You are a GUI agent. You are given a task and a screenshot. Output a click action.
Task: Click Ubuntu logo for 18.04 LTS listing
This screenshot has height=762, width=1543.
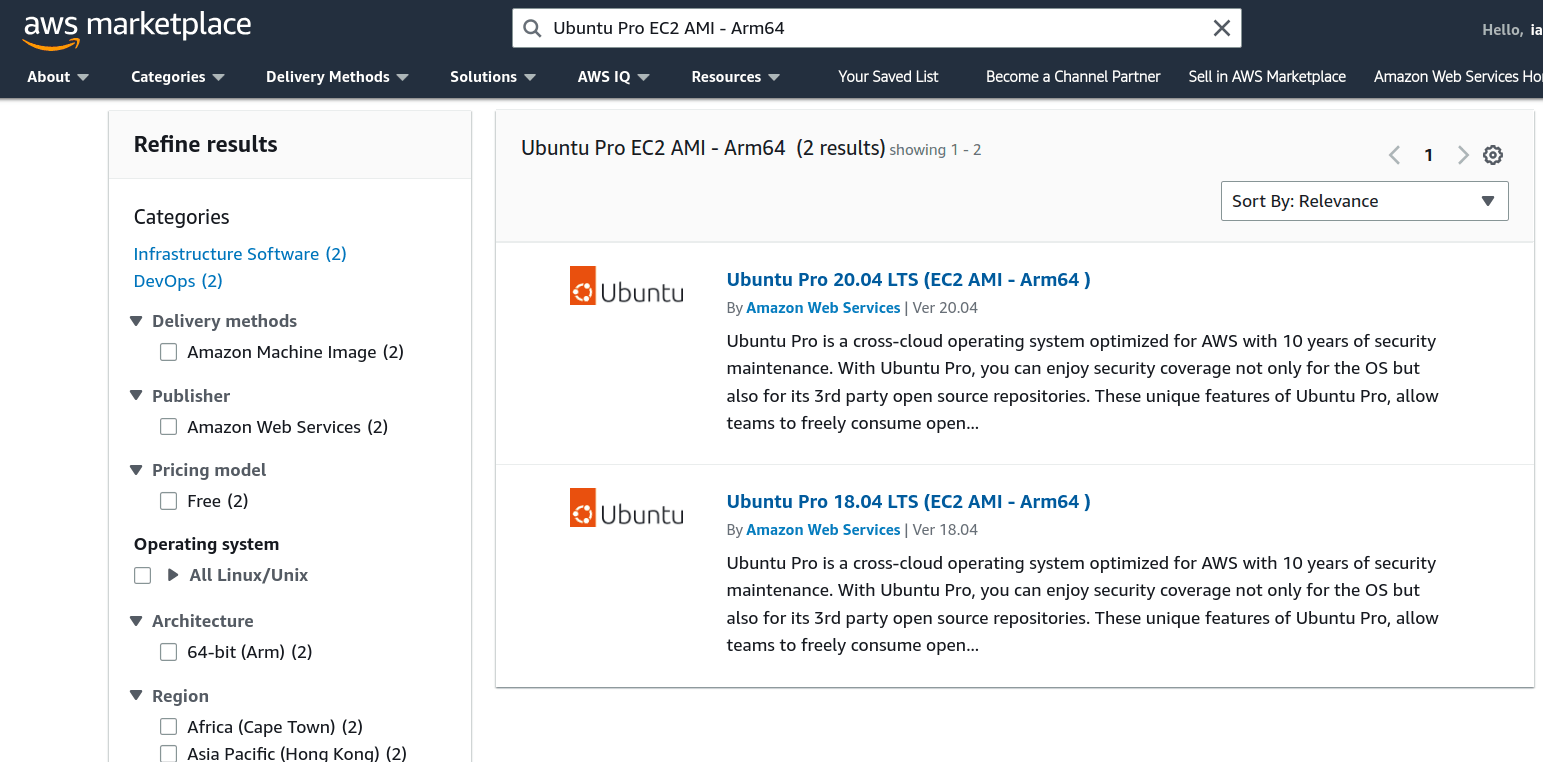627,508
